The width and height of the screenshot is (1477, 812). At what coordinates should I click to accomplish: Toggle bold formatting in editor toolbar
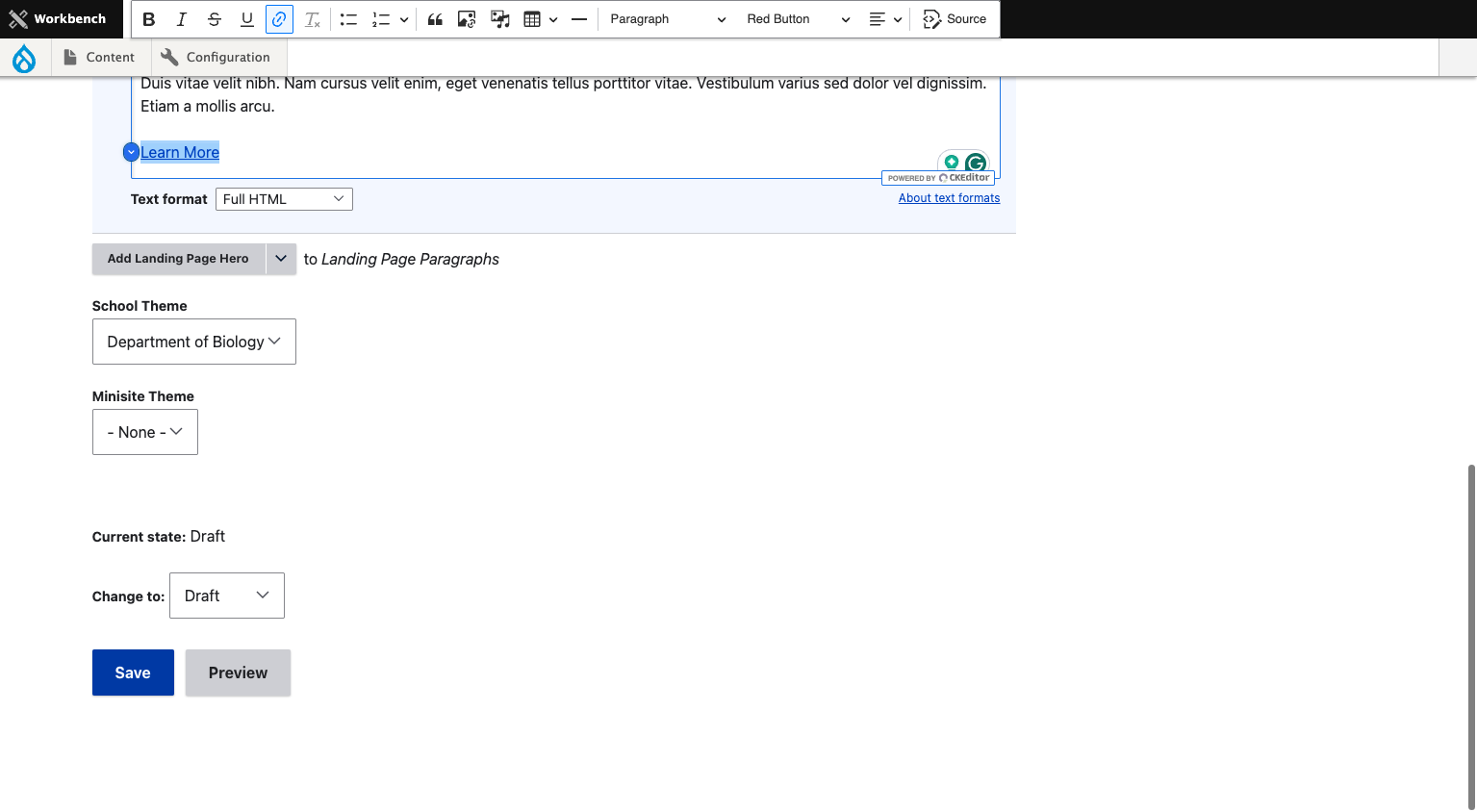click(x=149, y=19)
